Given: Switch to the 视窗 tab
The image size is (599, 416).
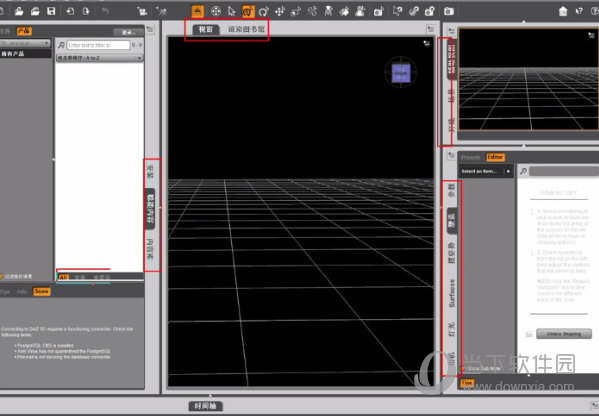Looking at the screenshot, I should point(206,30).
